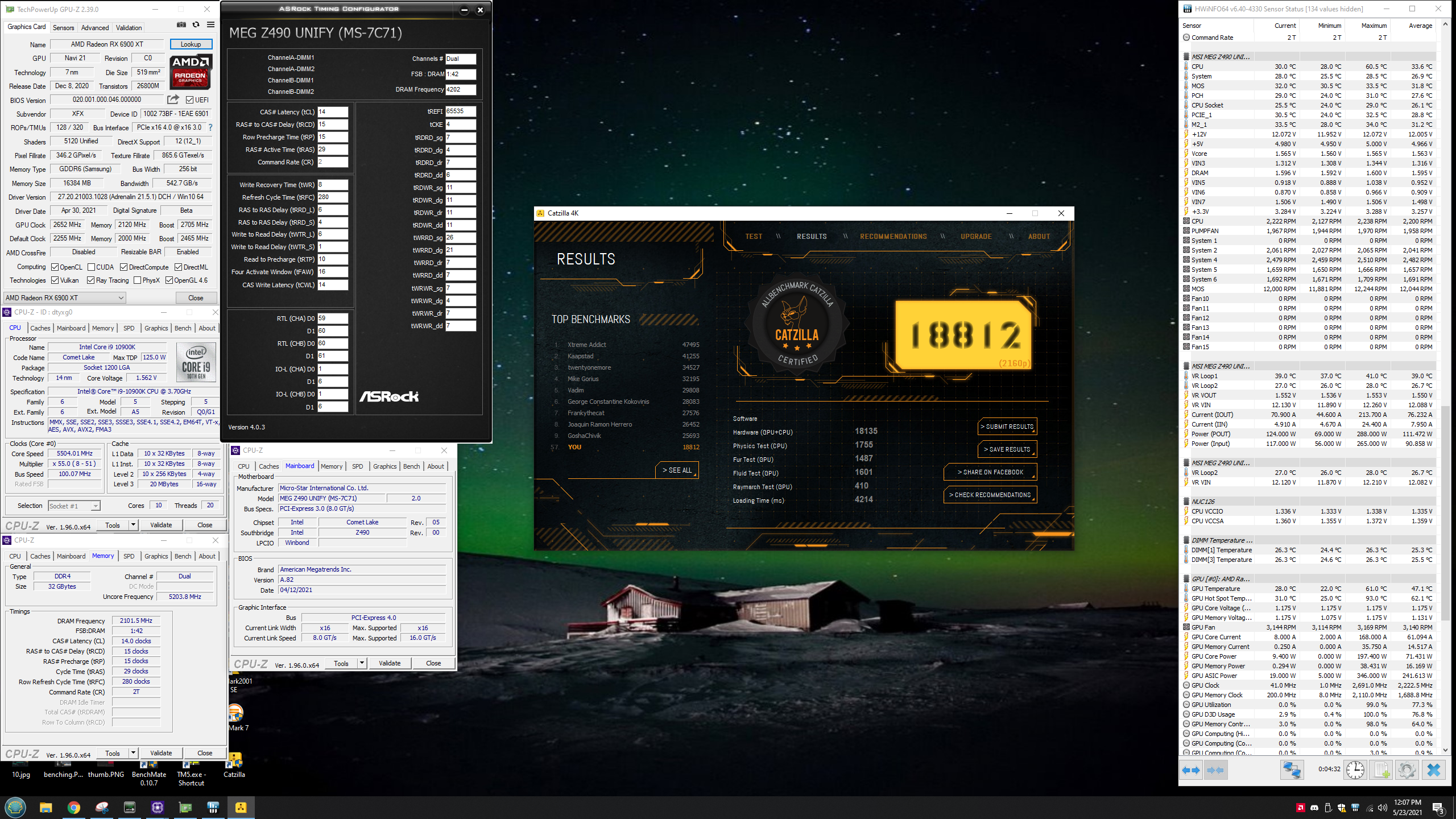Click CHECK RECOMMENDATIONS in Catzilla

[990, 495]
